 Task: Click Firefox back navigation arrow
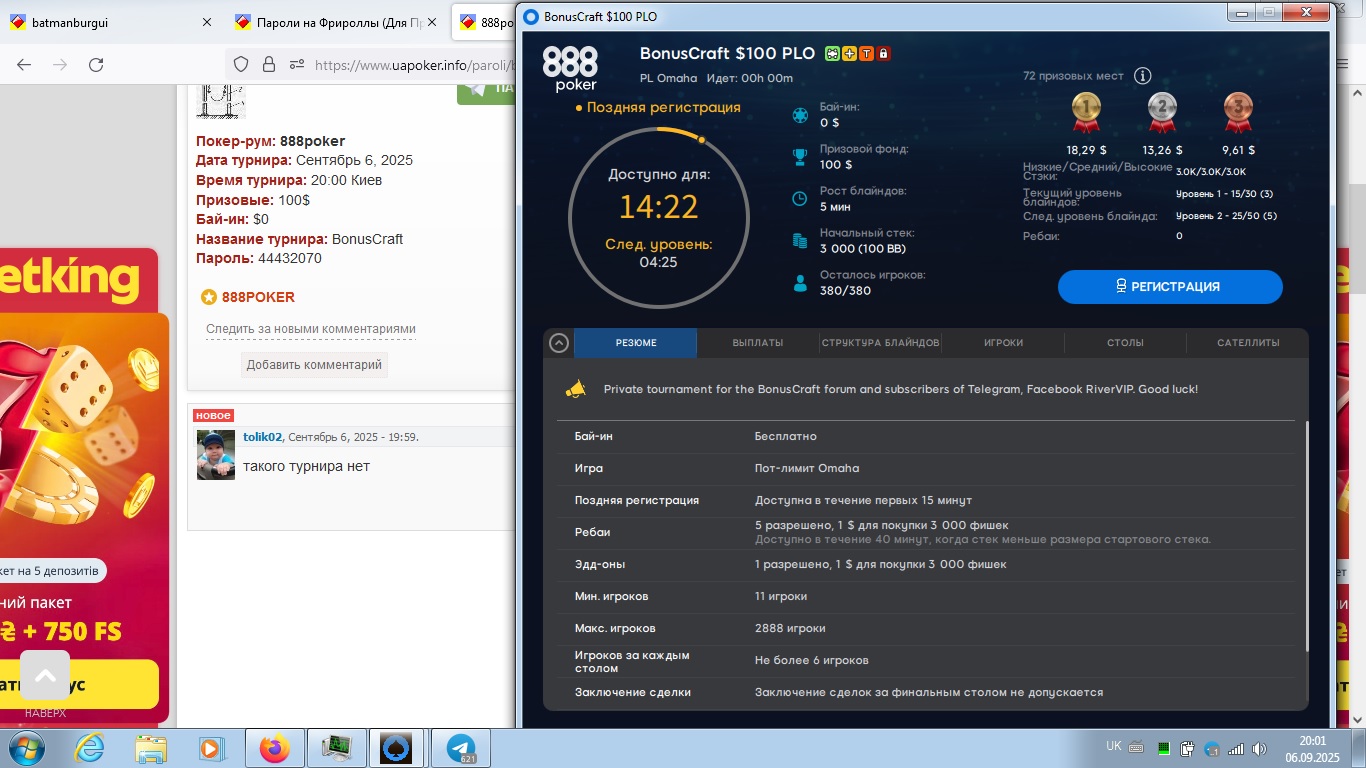click(24, 64)
